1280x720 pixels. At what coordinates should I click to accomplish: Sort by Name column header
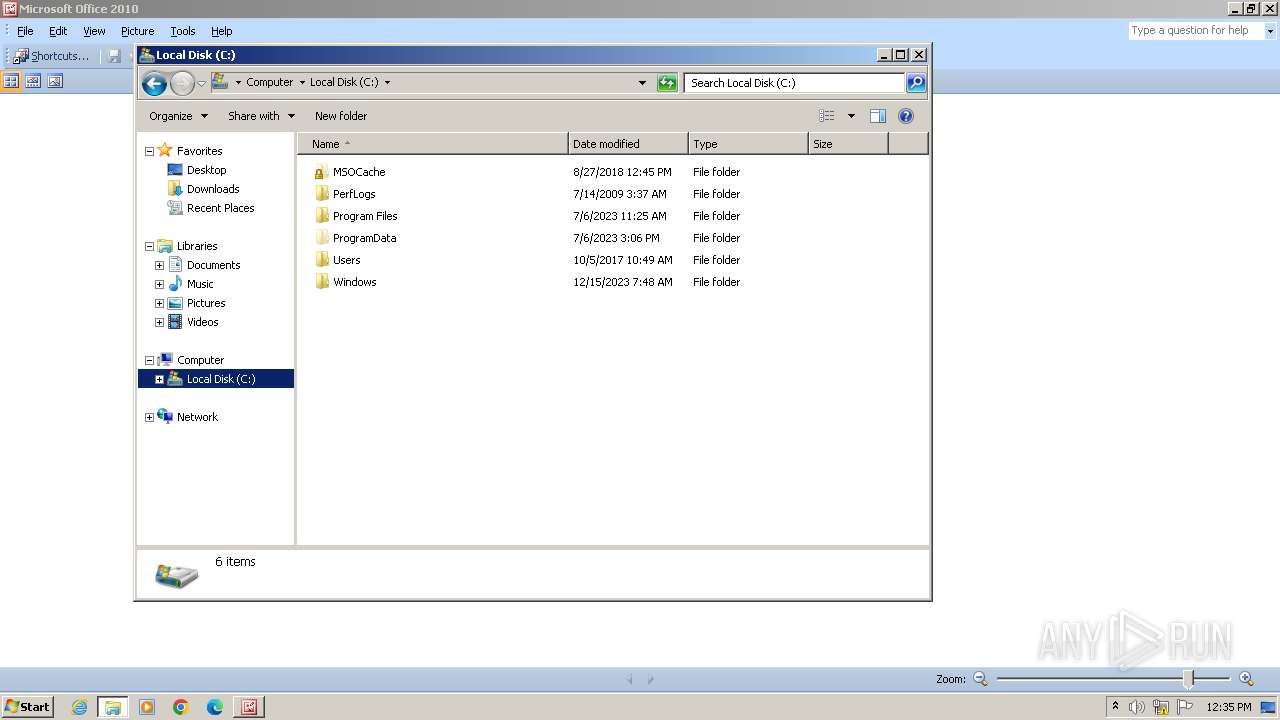[x=433, y=144]
